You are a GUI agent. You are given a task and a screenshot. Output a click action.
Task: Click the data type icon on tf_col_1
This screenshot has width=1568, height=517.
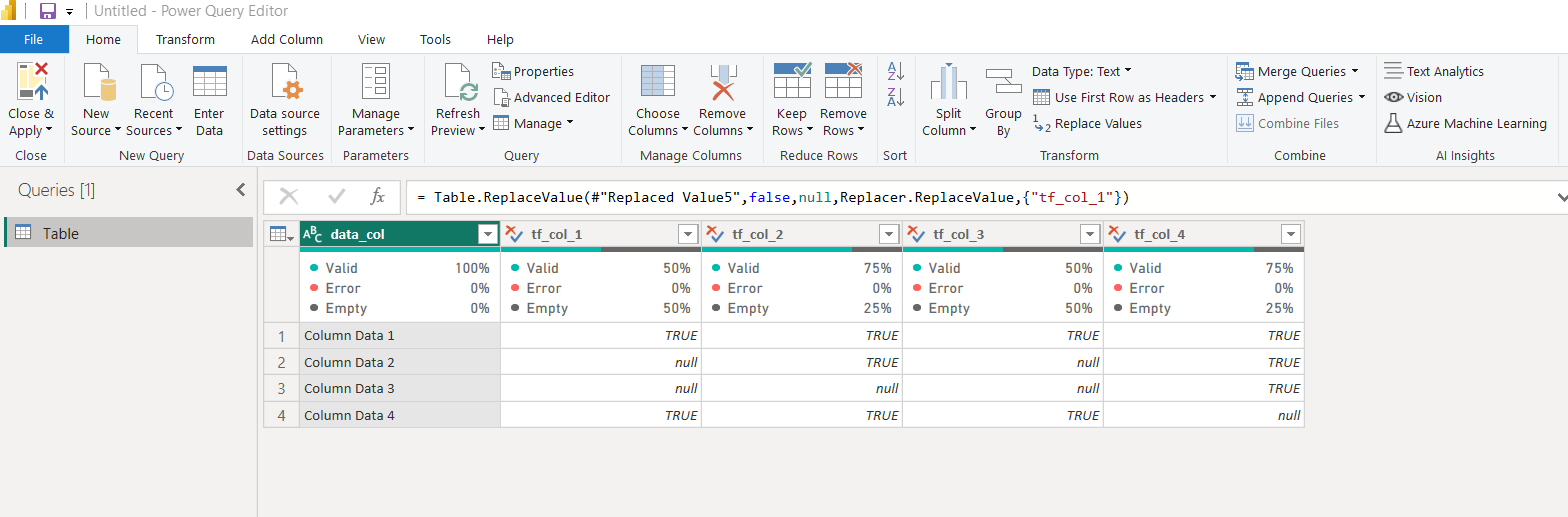[x=515, y=234]
